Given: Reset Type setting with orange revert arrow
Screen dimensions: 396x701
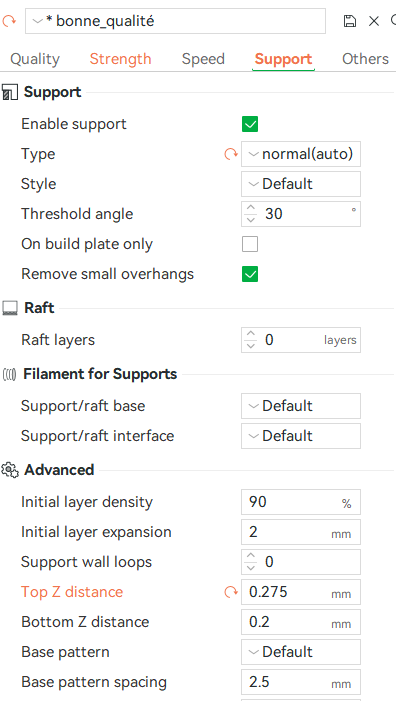Looking at the screenshot, I should click(231, 154).
